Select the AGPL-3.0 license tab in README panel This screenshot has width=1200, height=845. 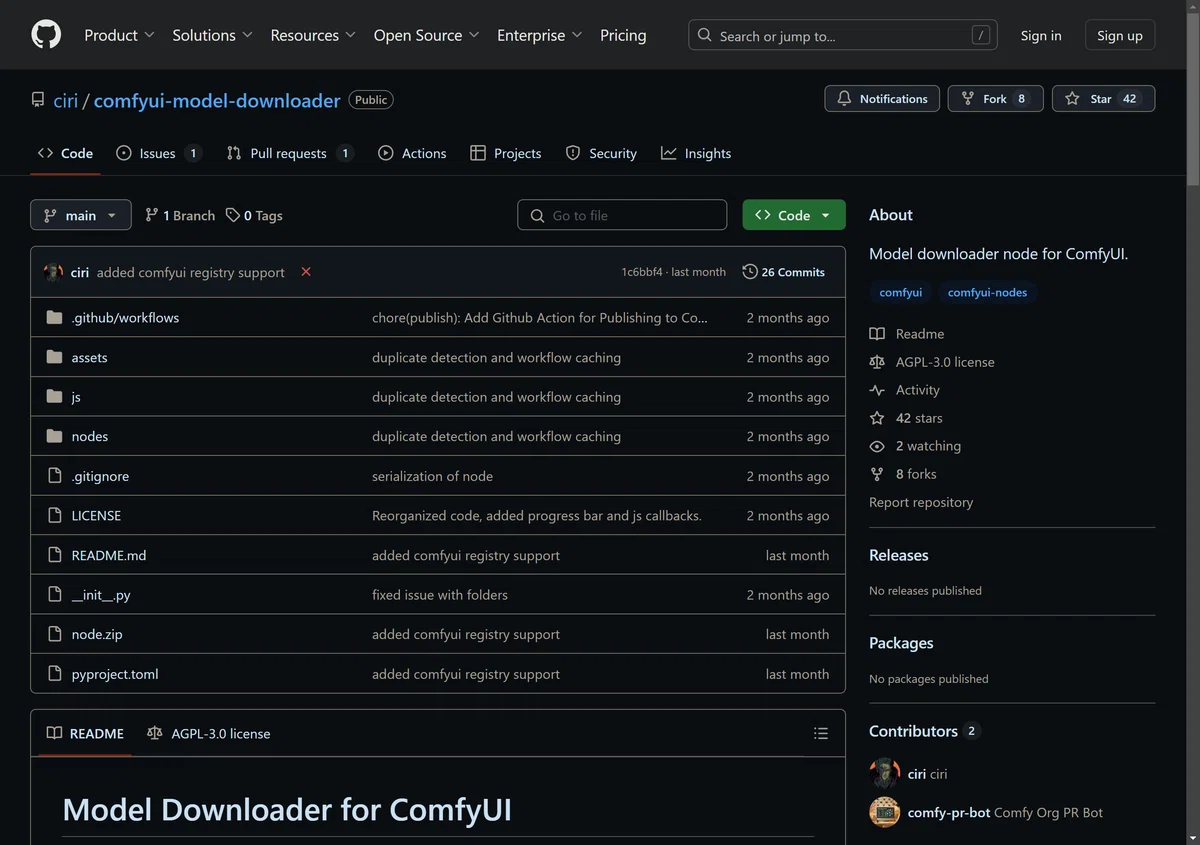208,734
